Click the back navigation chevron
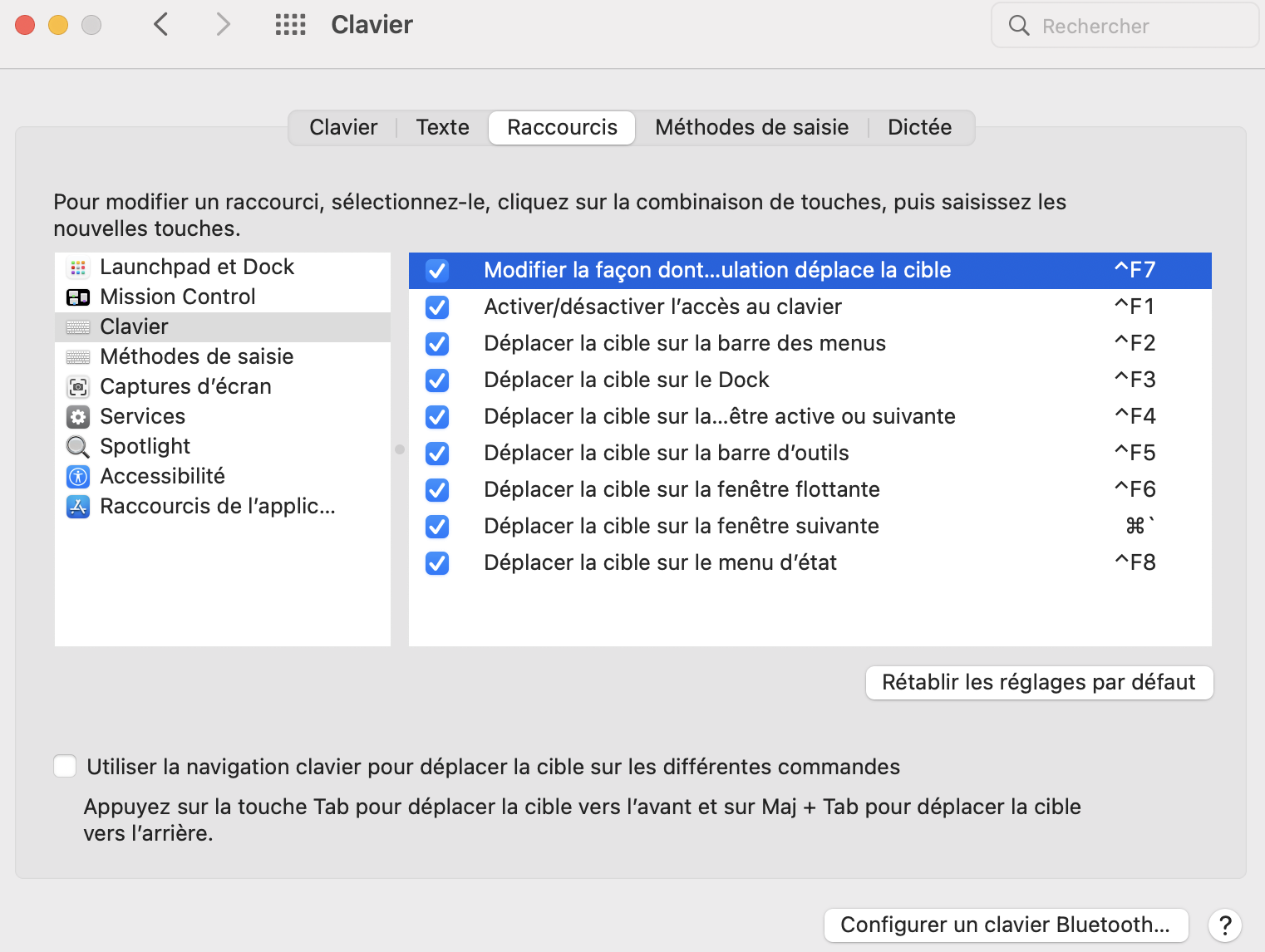This screenshot has width=1265, height=952. coord(160,25)
